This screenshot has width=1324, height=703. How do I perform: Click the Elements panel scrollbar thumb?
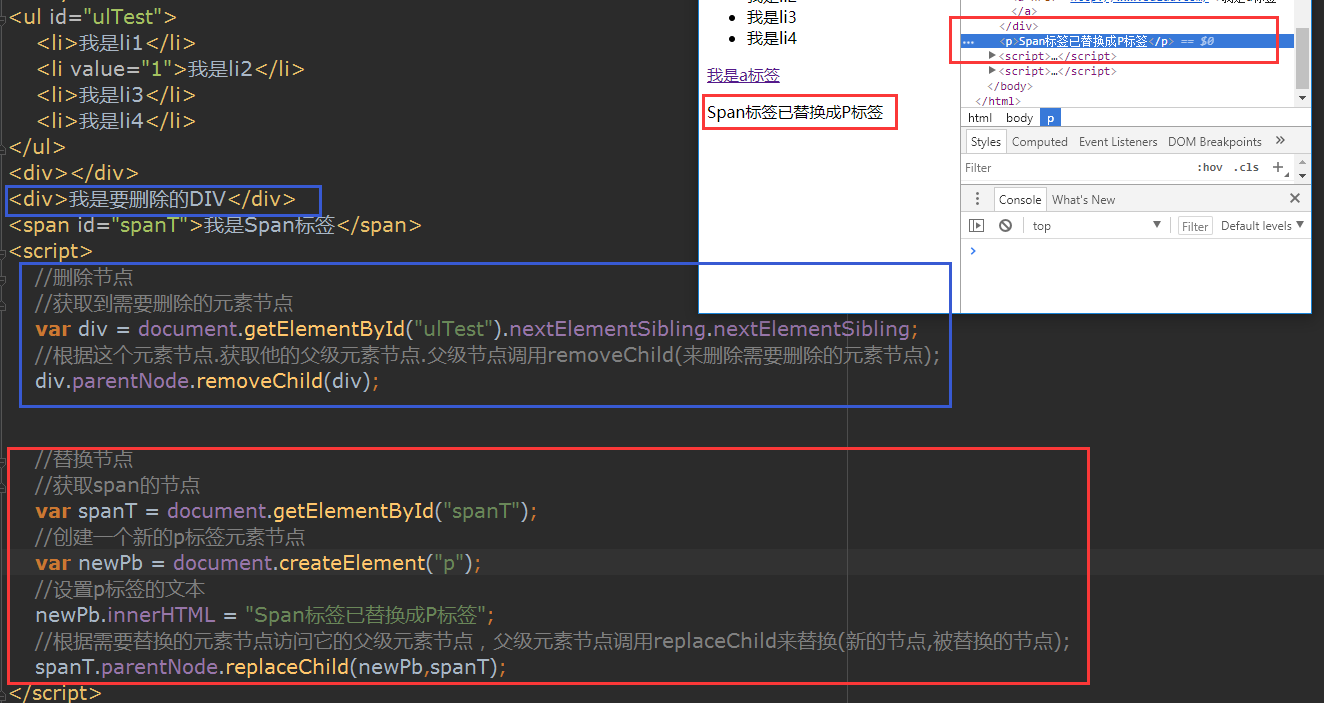coord(1302,58)
